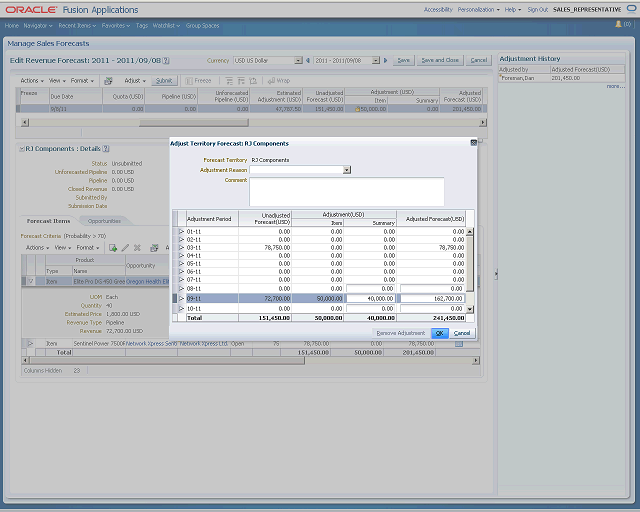Expand the 01-11 adjustment period row
The image size is (640, 512).
pyautogui.click(x=182, y=232)
